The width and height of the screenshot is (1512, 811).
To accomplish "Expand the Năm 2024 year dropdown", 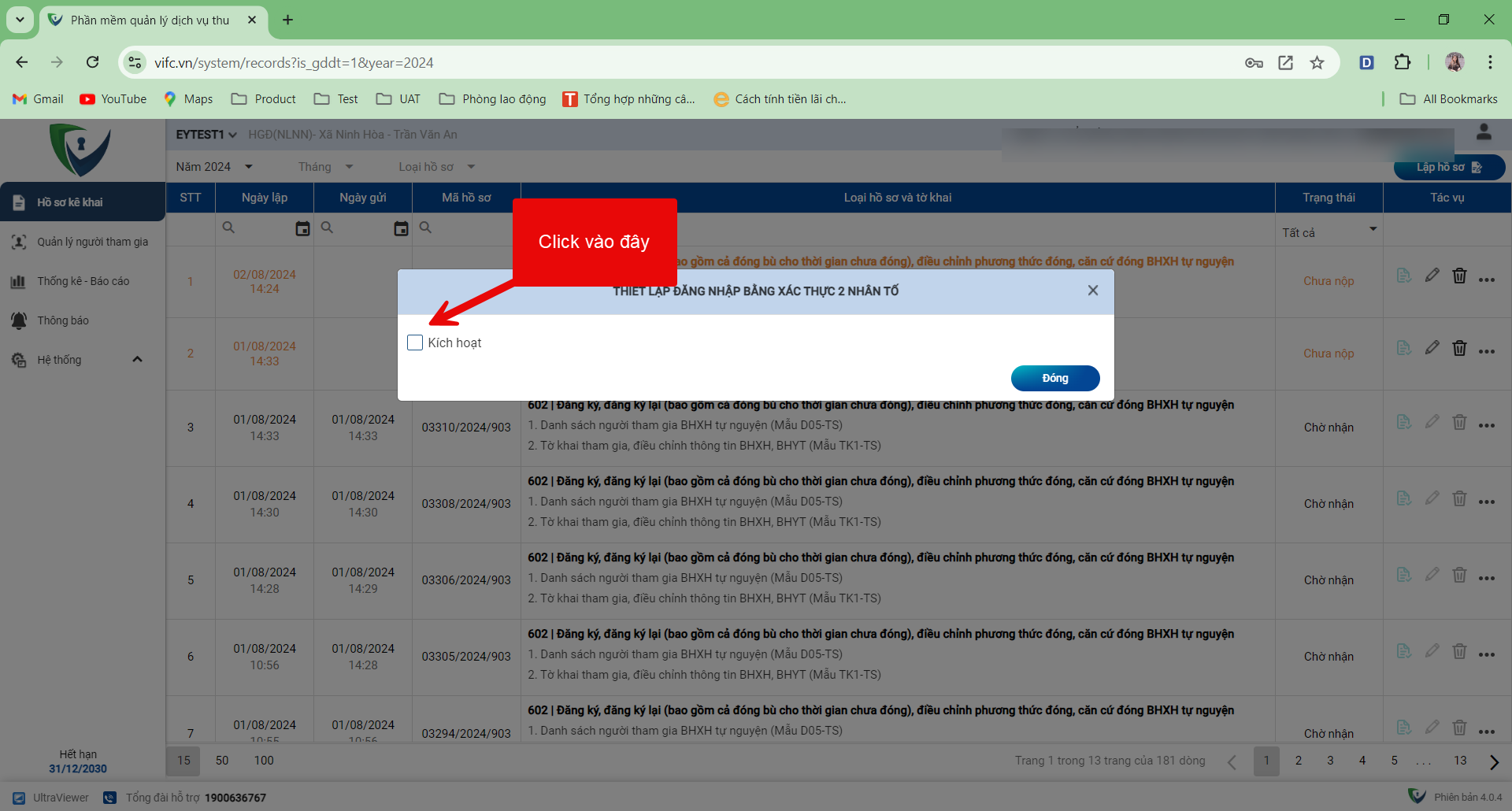I will tap(214, 167).
